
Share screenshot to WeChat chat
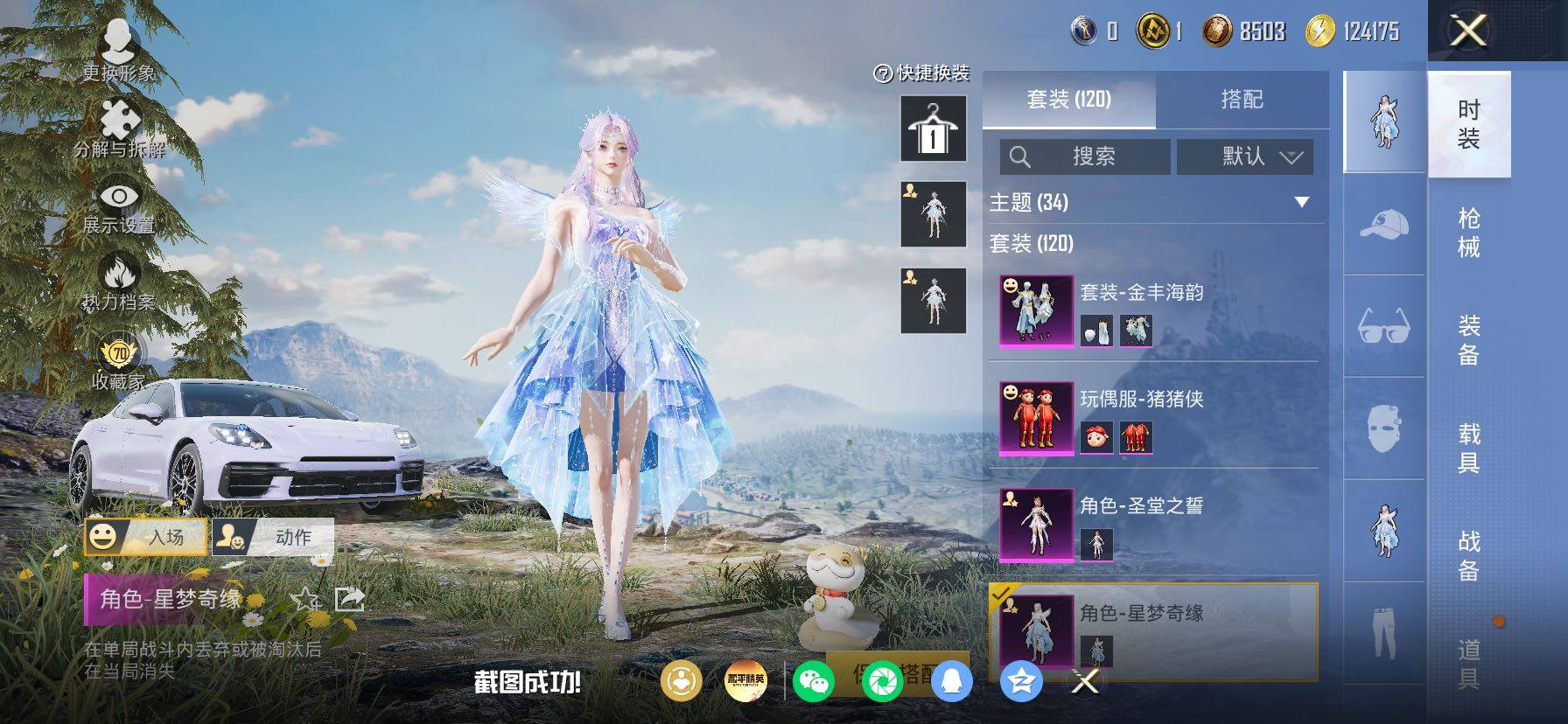coord(813,681)
